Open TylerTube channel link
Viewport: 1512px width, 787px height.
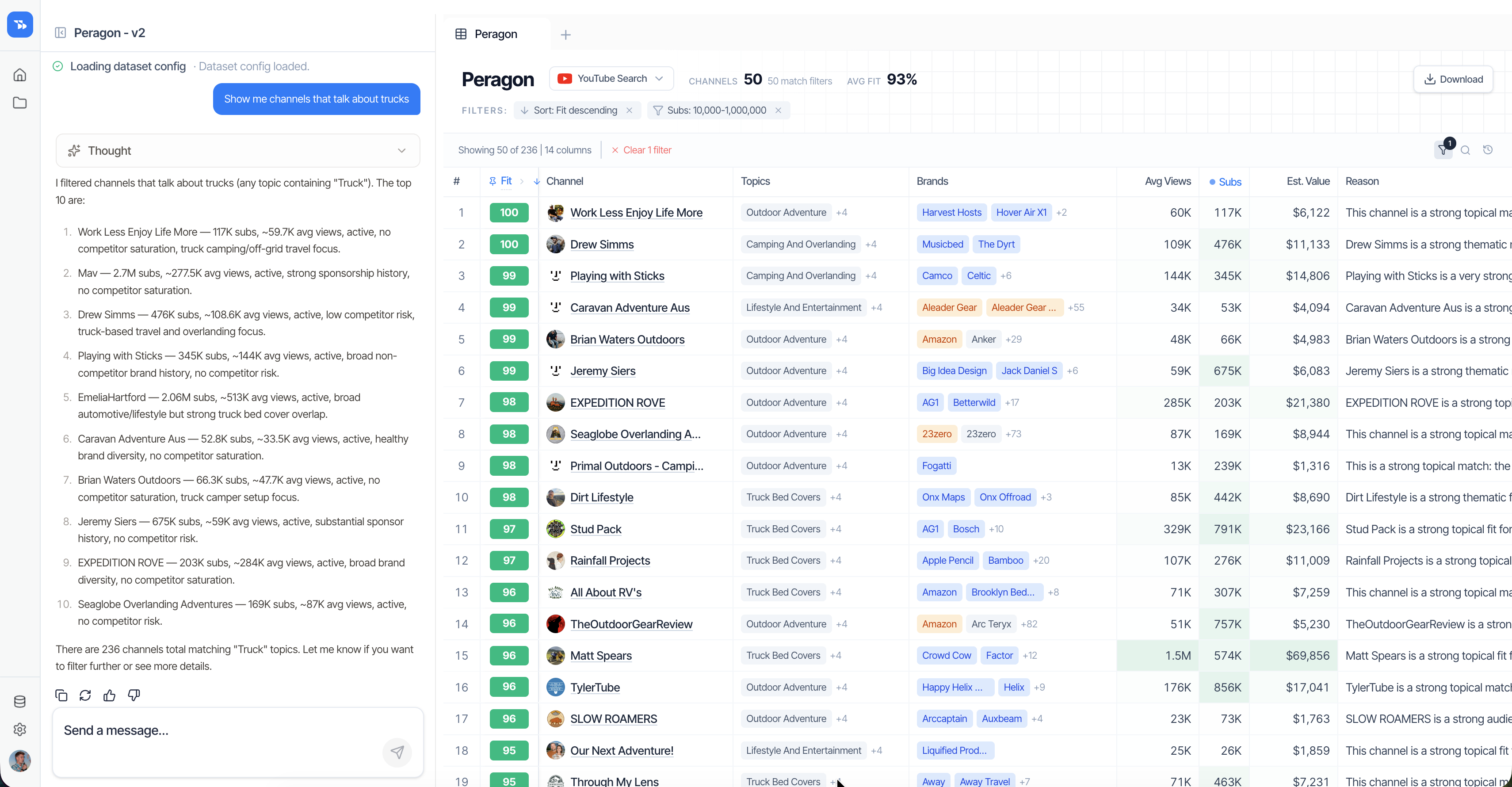pos(595,687)
